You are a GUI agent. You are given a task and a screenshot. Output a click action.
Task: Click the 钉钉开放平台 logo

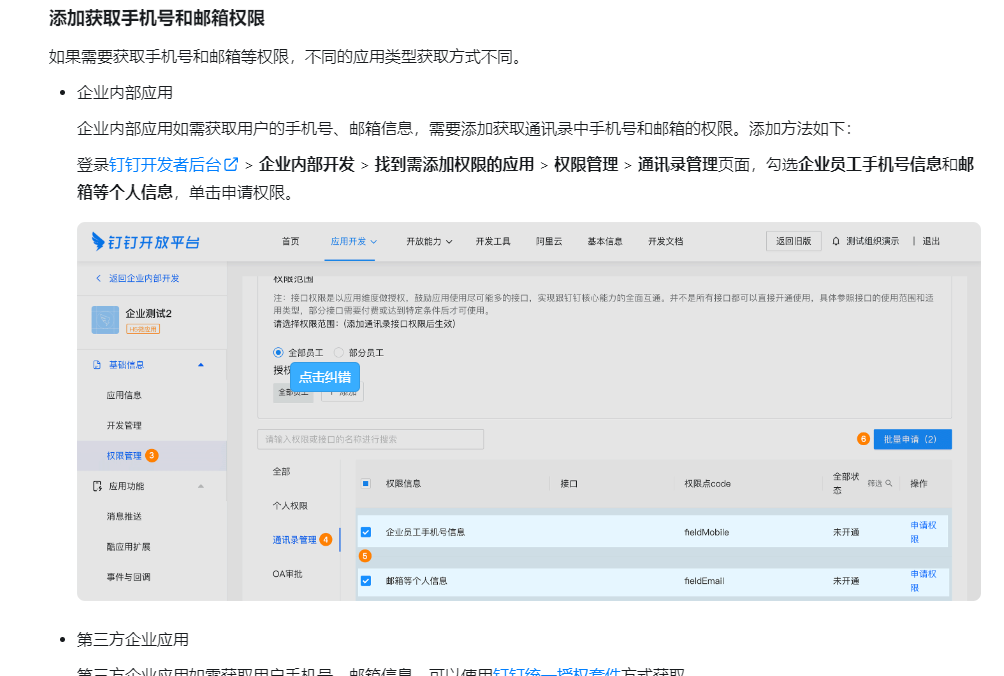pos(145,241)
